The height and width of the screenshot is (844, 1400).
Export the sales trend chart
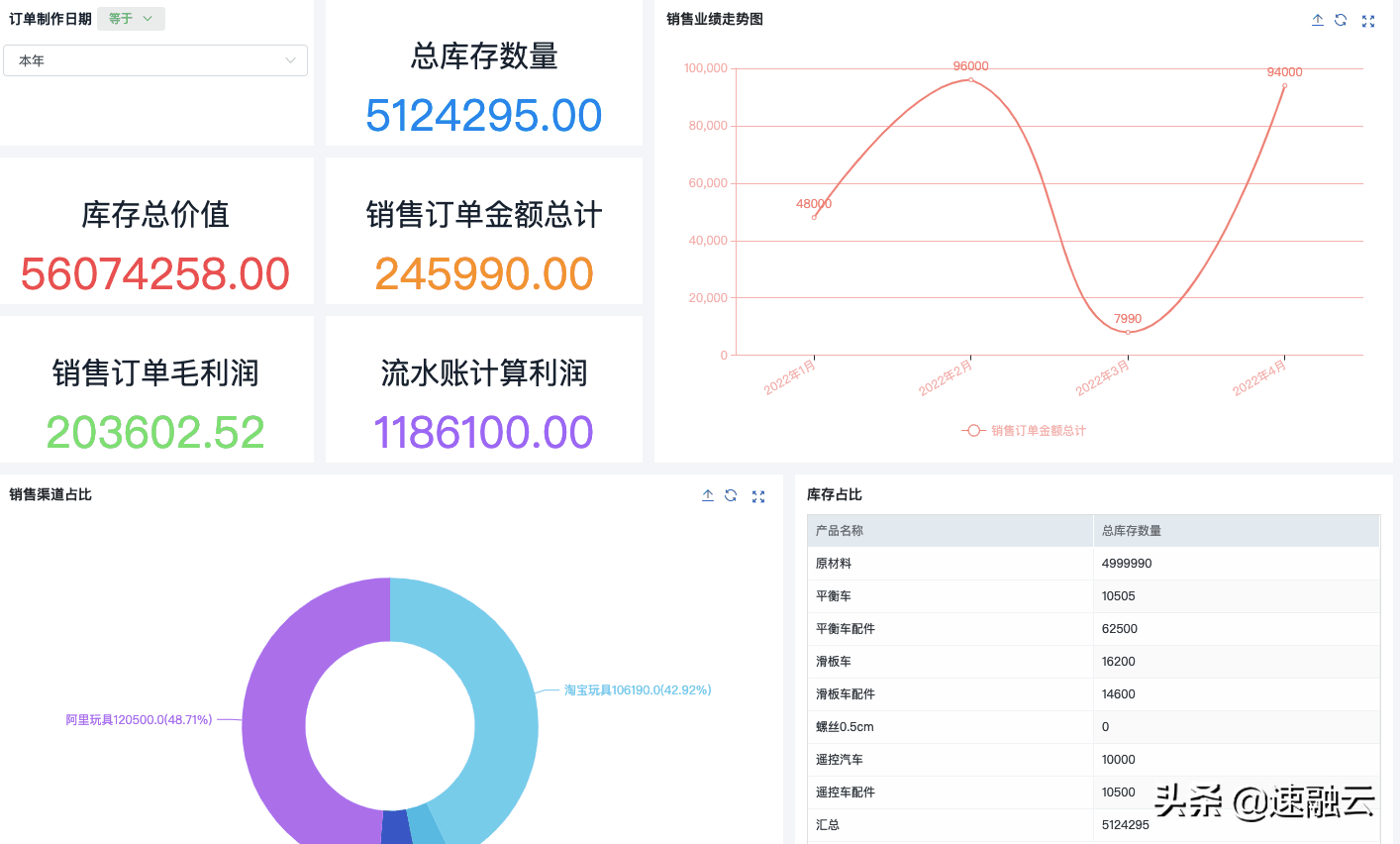[1318, 20]
